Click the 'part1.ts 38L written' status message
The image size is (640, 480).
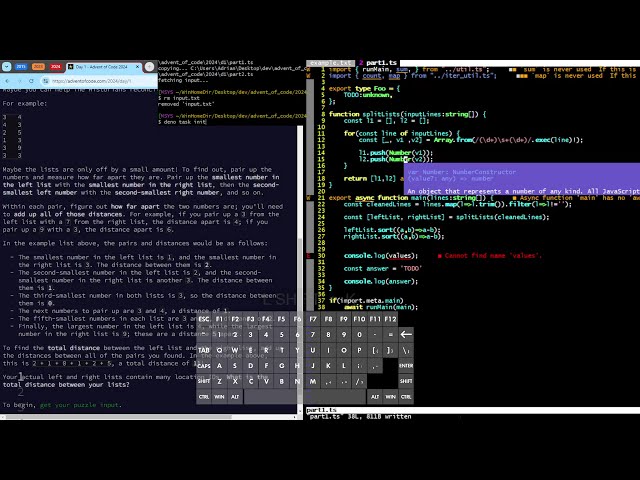(360, 417)
